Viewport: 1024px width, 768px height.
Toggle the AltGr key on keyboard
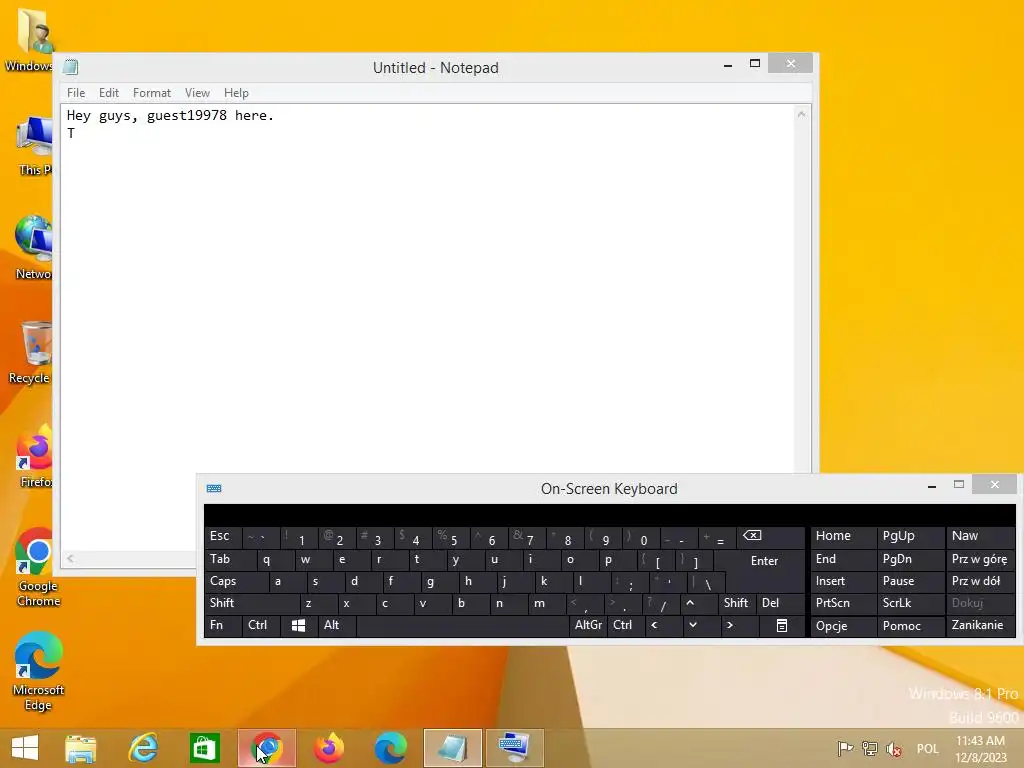pyautogui.click(x=588, y=626)
